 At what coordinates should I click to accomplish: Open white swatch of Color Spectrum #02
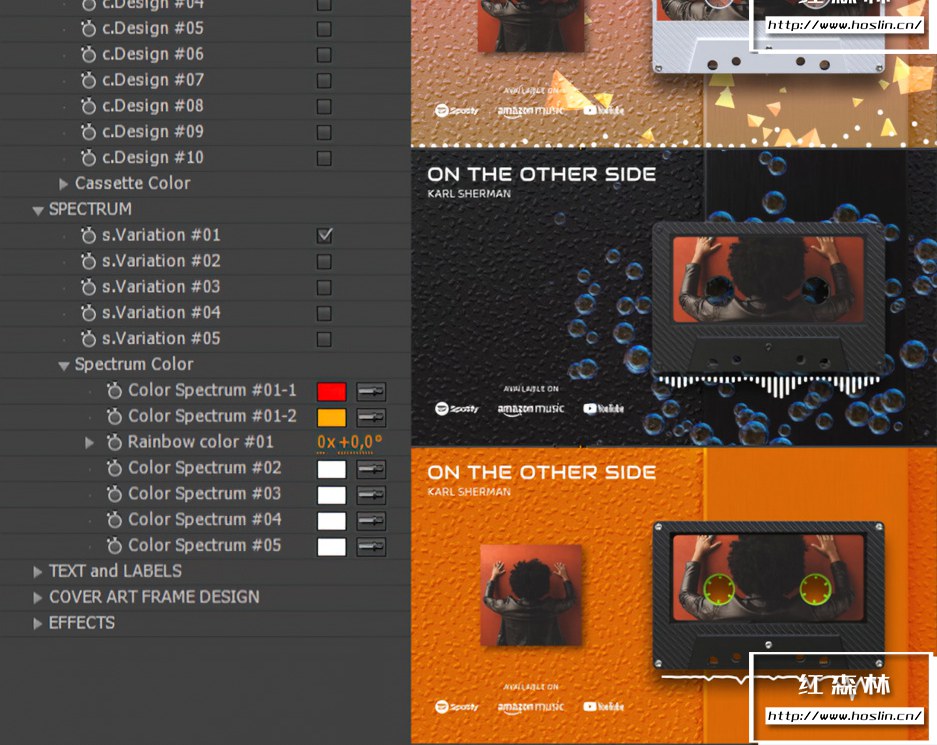(x=332, y=470)
